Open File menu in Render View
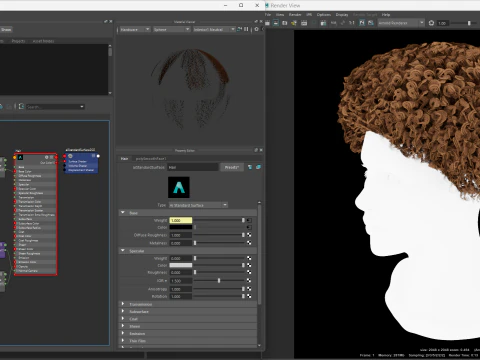Screen dimensions: 480x360 (268, 15)
